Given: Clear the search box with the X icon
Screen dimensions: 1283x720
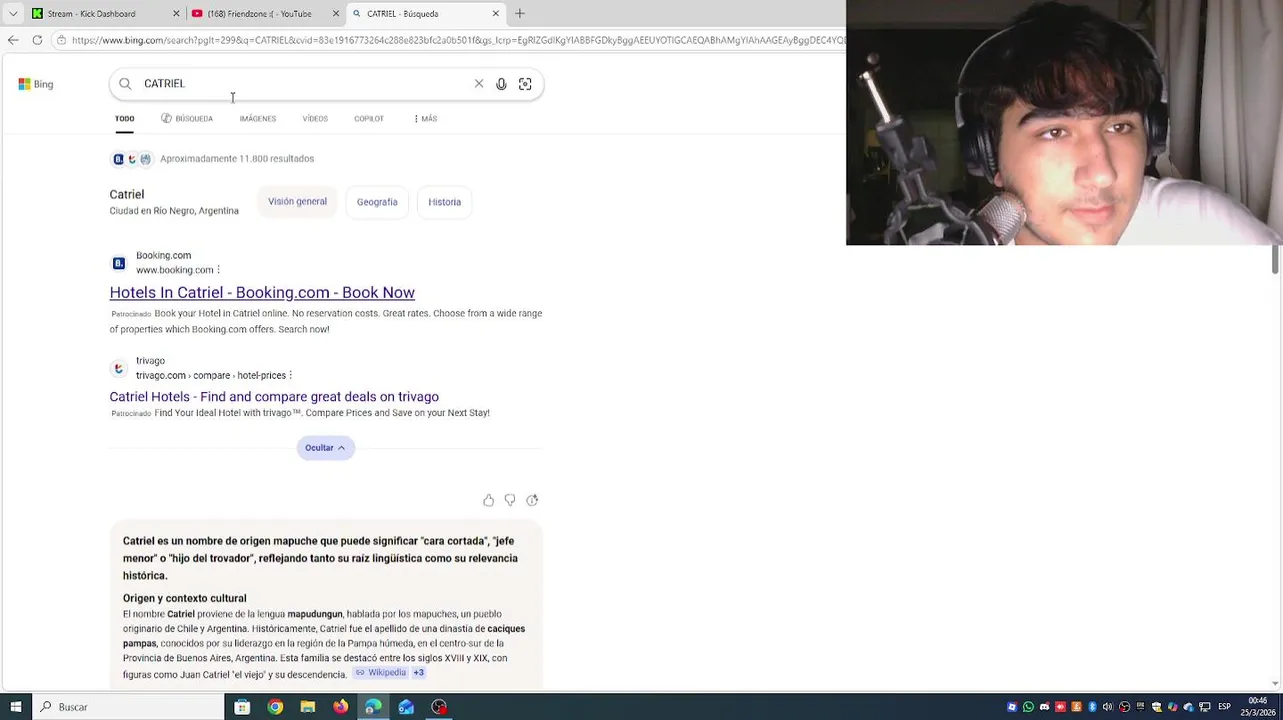Looking at the screenshot, I should pyautogui.click(x=479, y=84).
